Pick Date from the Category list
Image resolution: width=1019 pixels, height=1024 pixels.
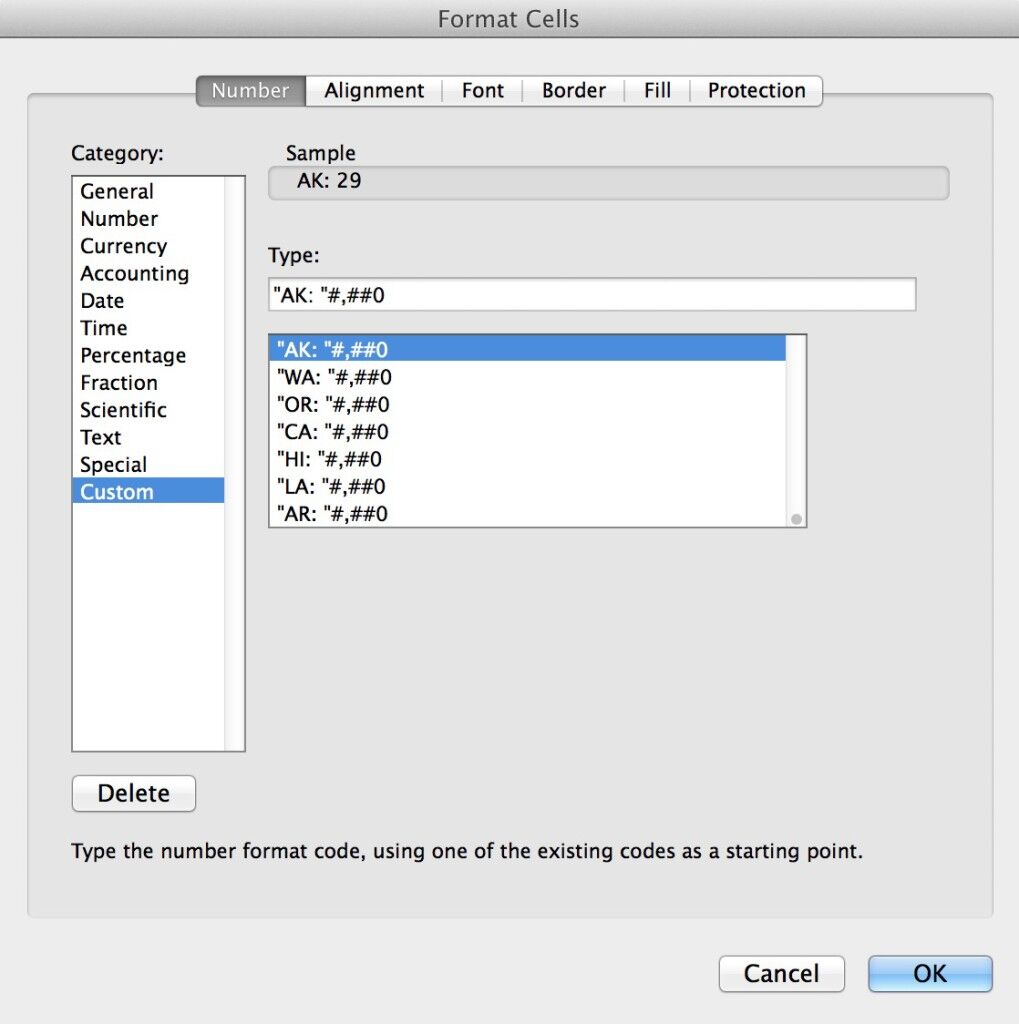click(102, 301)
